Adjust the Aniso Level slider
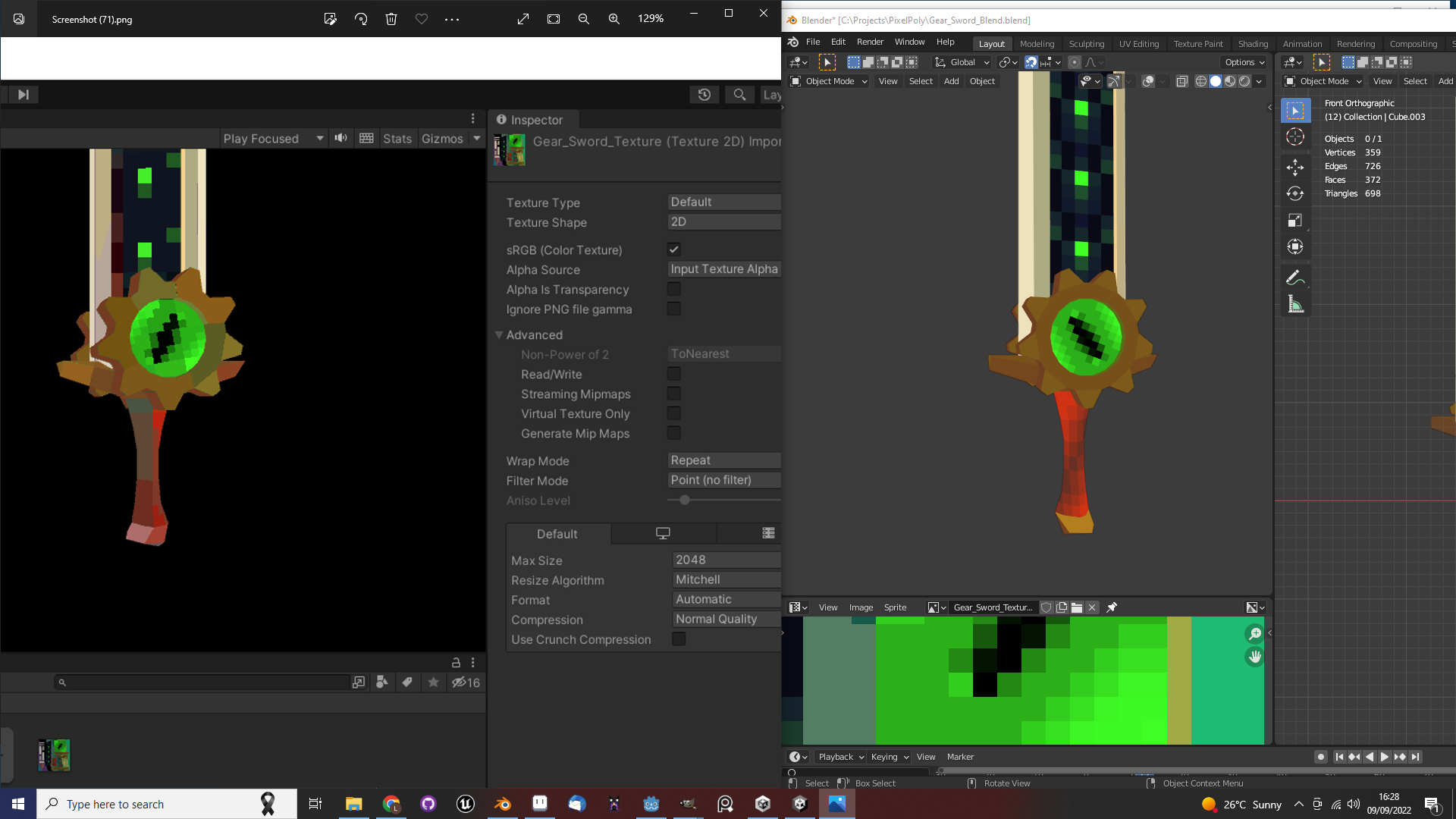This screenshot has height=819, width=1456. 685,500
